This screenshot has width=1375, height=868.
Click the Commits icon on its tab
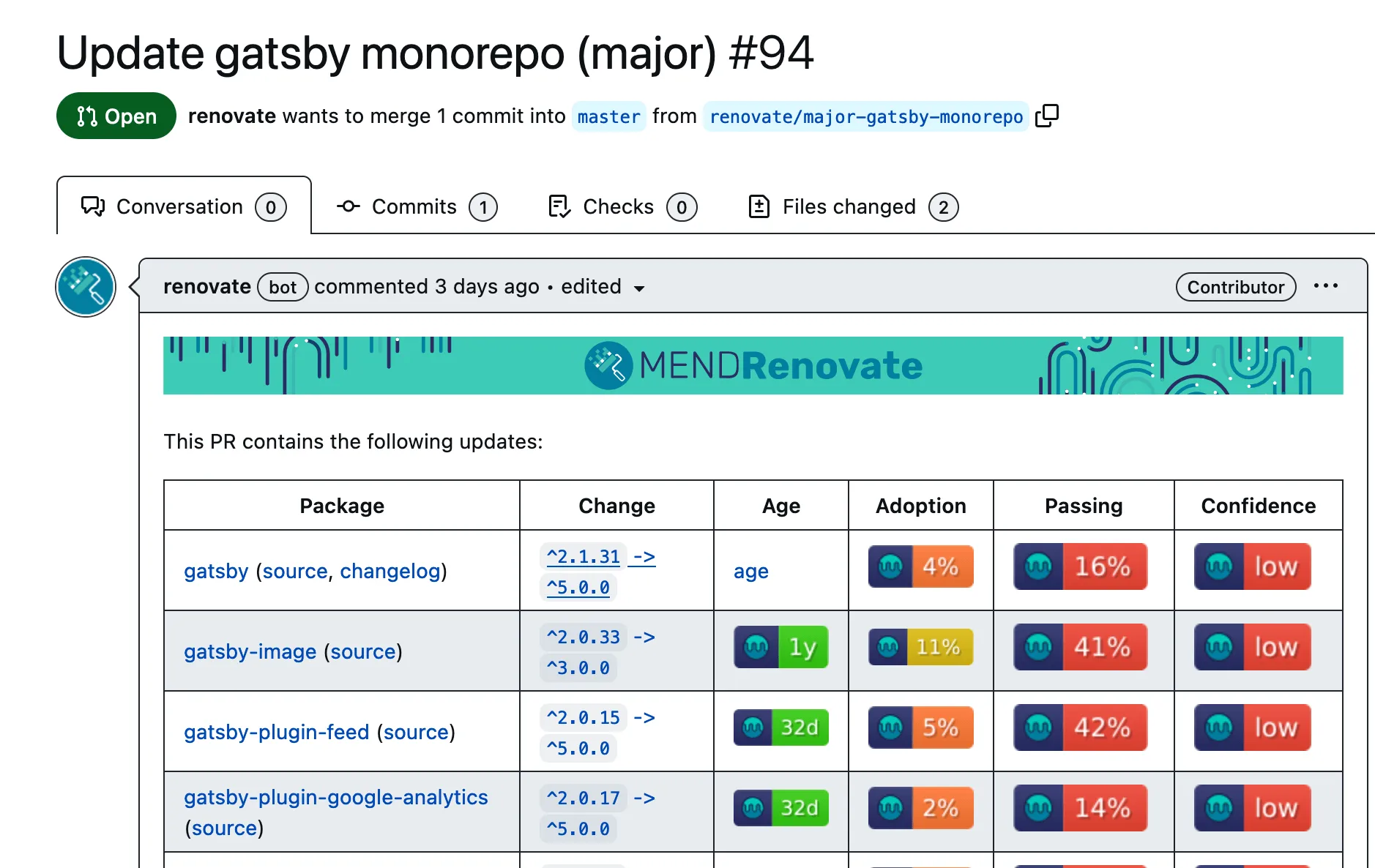[349, 206]
